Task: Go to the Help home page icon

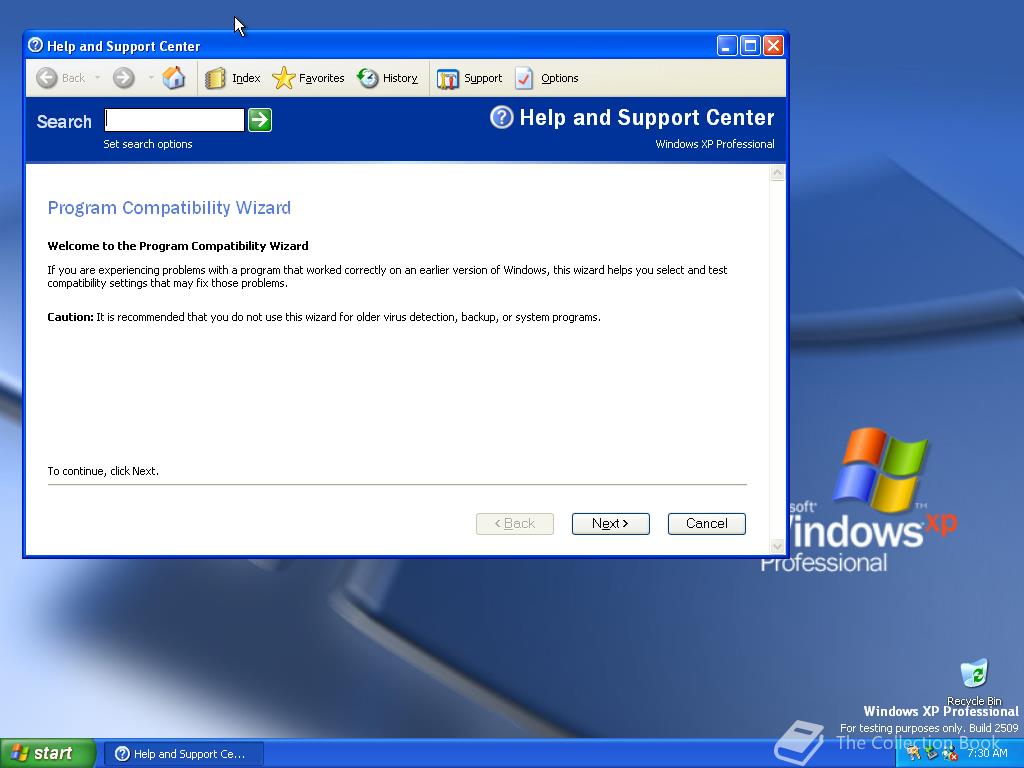Action: pos(174,77)
